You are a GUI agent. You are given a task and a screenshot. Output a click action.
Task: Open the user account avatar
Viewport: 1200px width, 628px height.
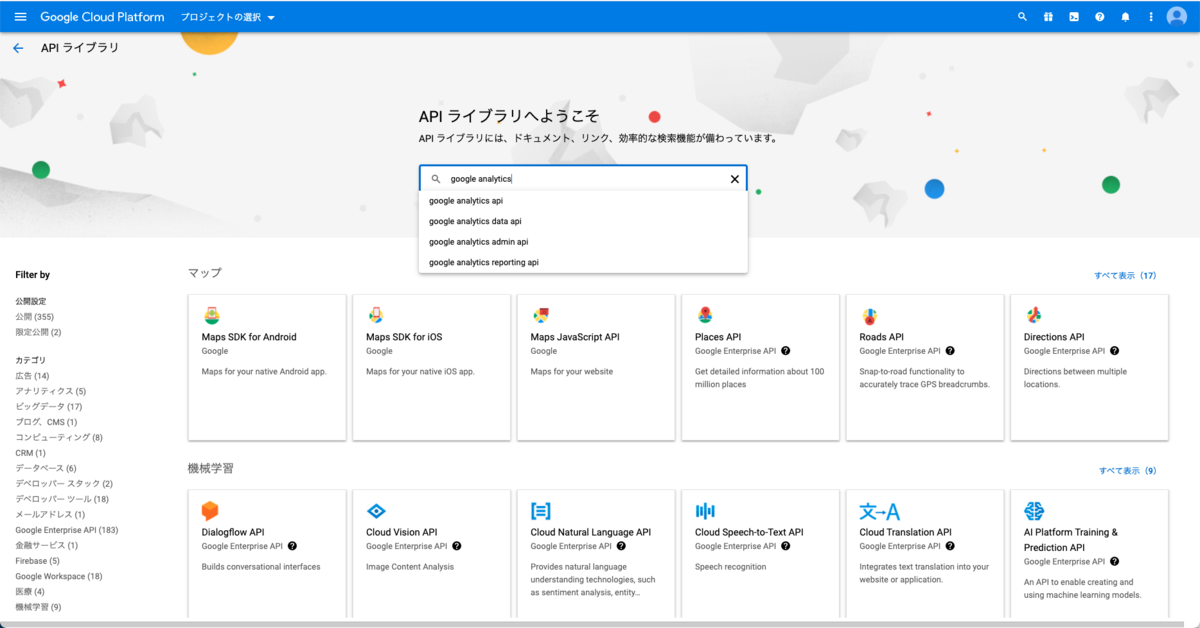(x=1177, y=17)
